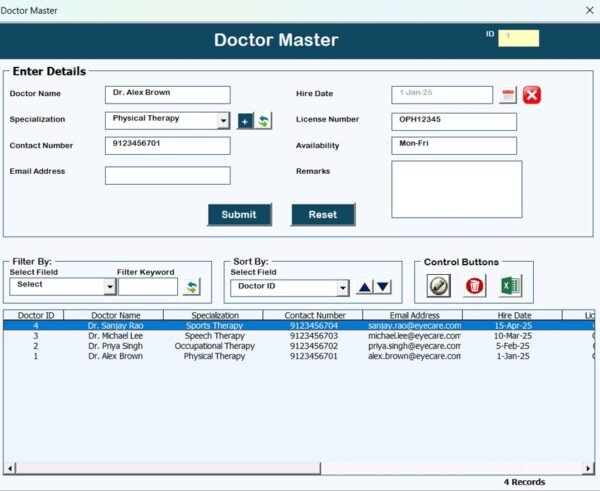Add a new specialization with plus icon
600x491 pixels.
tap(245, 121)
